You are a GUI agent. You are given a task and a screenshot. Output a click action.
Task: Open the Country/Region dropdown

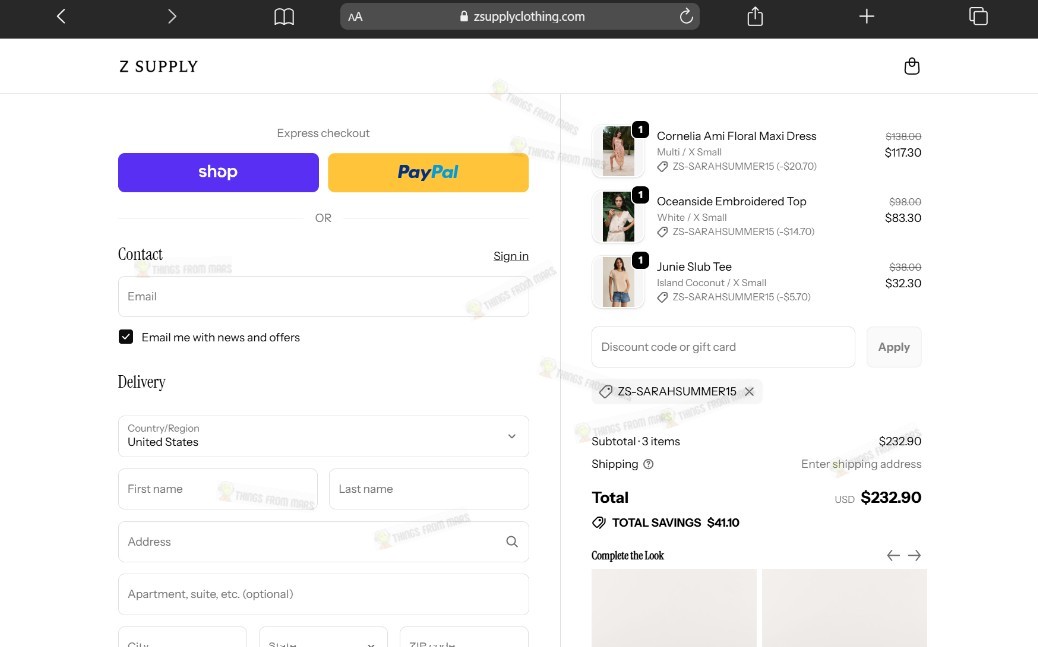pyautogui.click(x=323, y=436)
